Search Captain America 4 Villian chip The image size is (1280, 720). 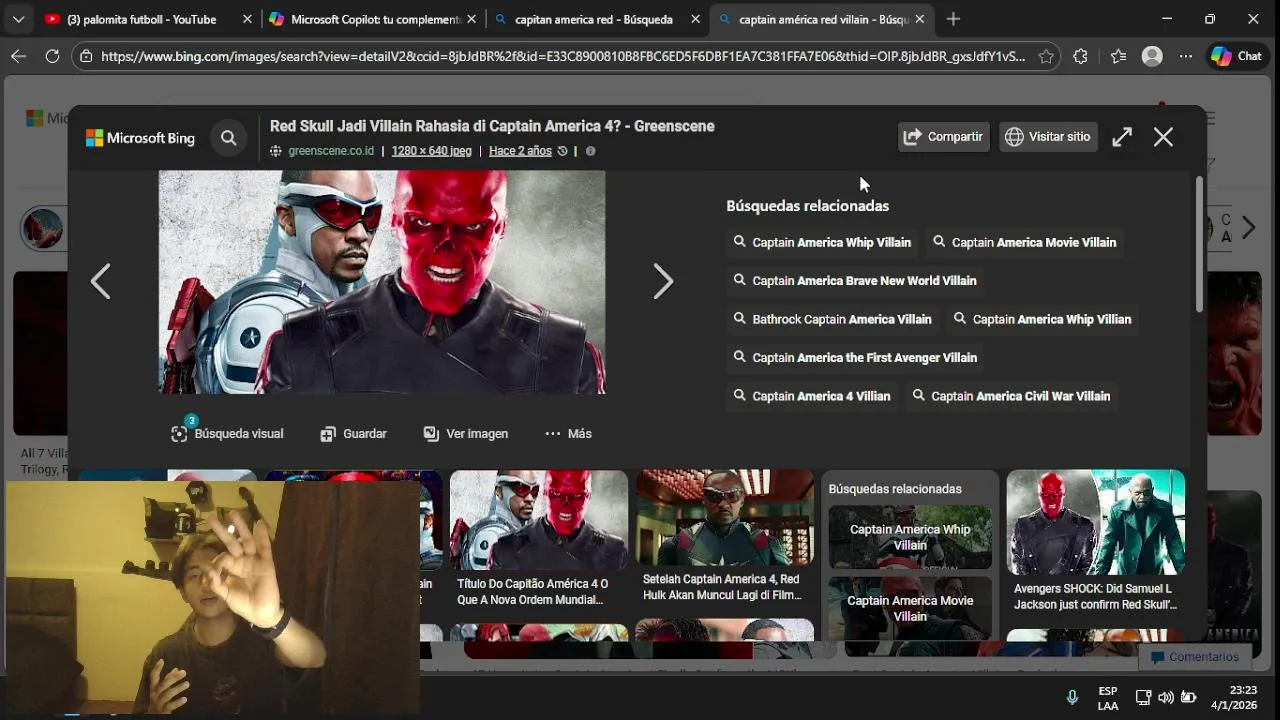click(812, 396)
